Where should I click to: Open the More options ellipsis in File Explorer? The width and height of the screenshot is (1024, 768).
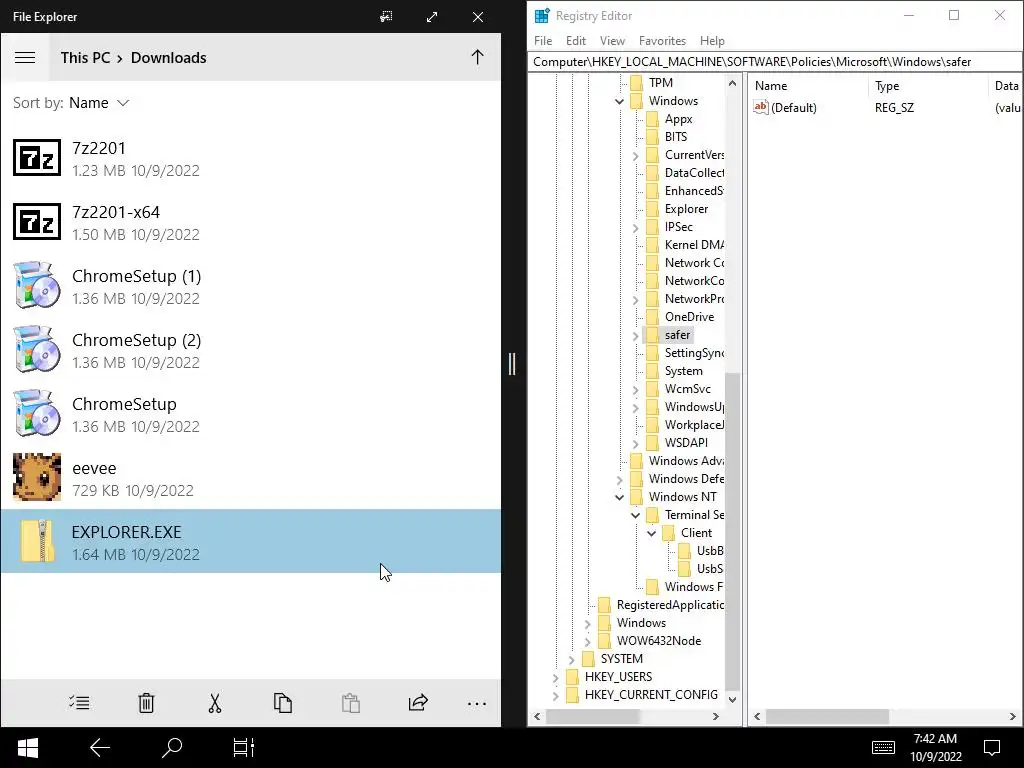pyautogui.click(x=477, y=704)
